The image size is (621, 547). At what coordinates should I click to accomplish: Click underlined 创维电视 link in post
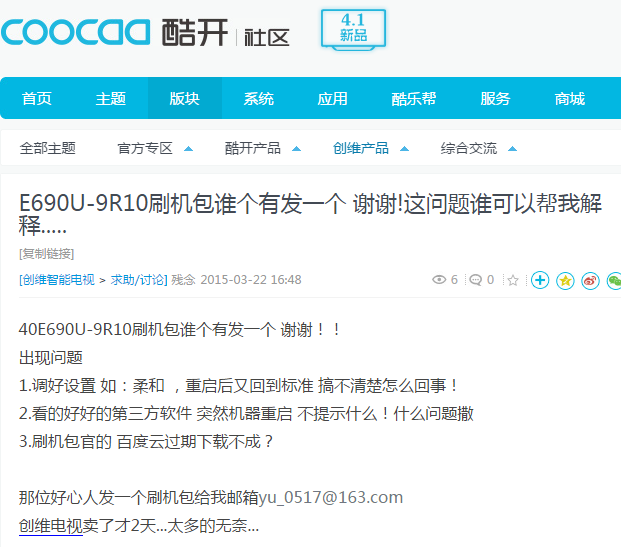pos(51,526)
